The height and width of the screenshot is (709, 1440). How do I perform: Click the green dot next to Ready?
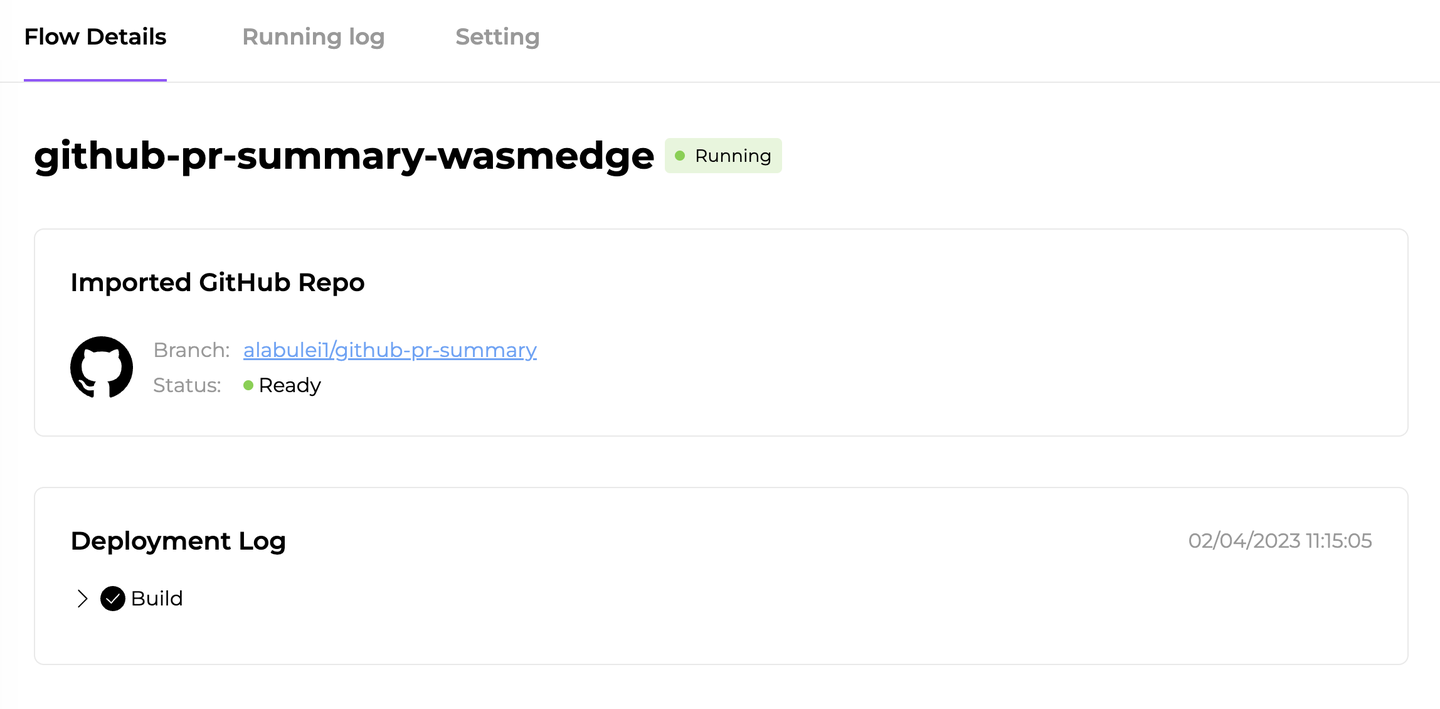click(248, 385)
